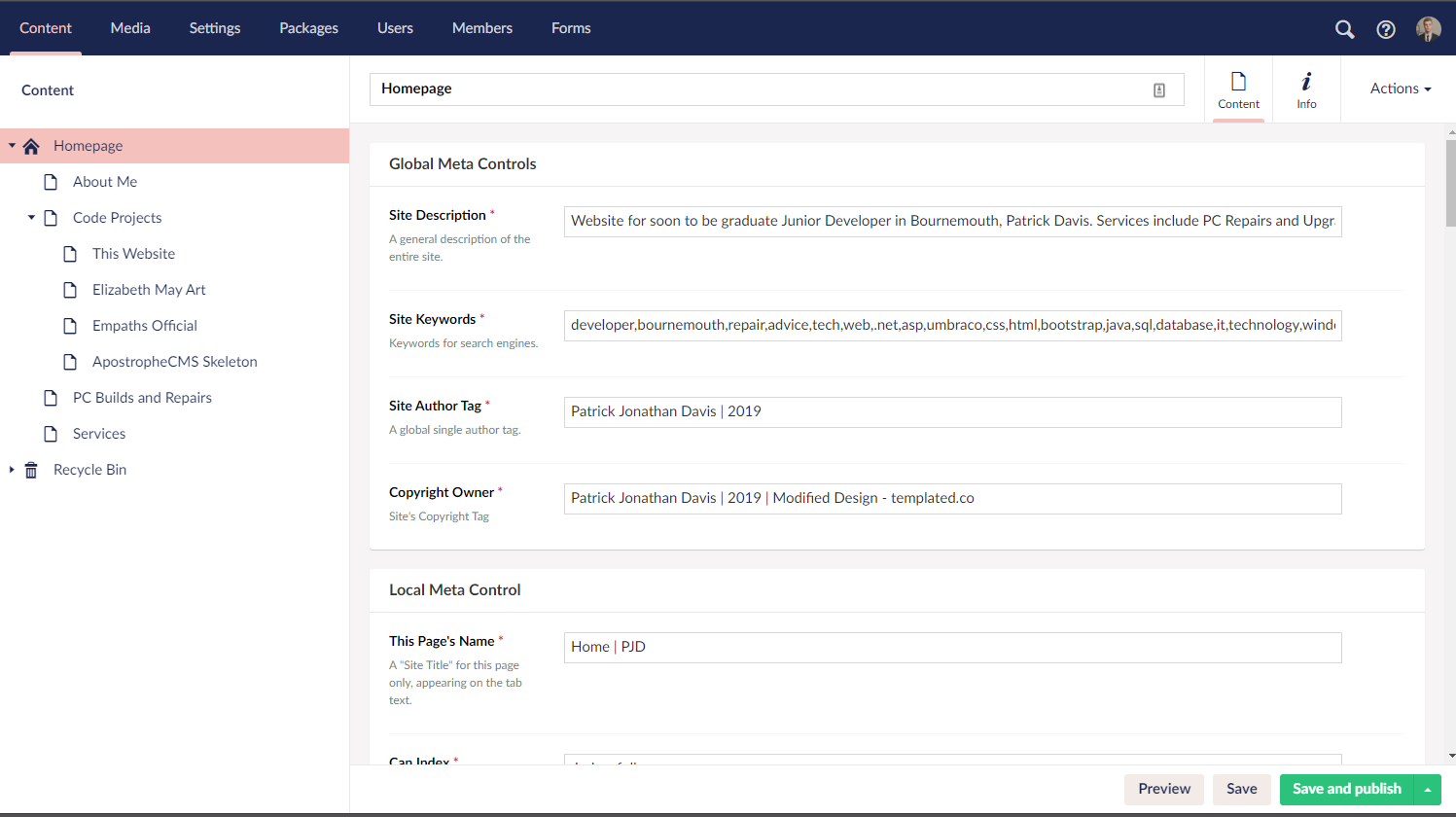Open the Media section menu
The width and height of the screenshot is (1456, 817).
(130, 27)
